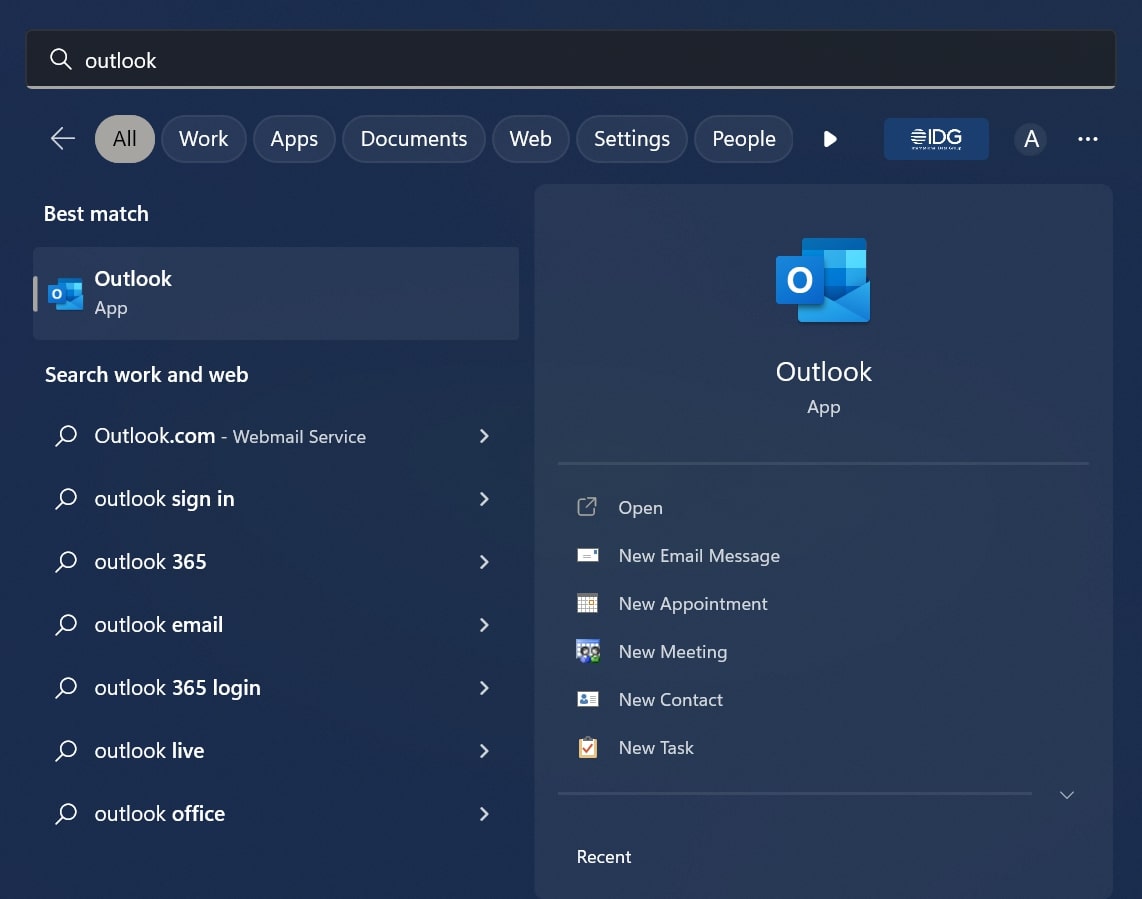Click the New Task clipboard icon
Image resolution: width=1142 pixels, height=899 pixels.
(x=588, y=747)
